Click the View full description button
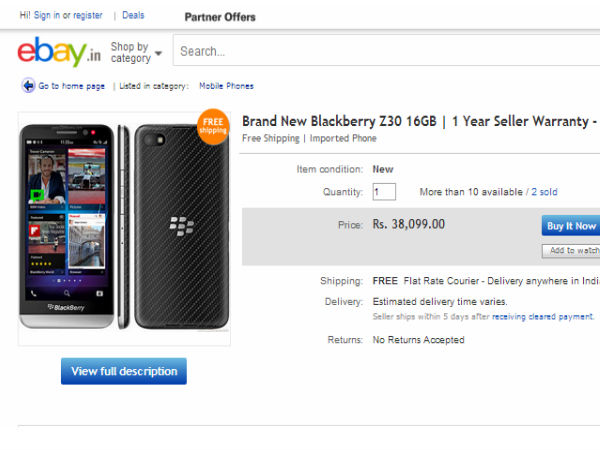600x450 pixels. tap(124, 371)
